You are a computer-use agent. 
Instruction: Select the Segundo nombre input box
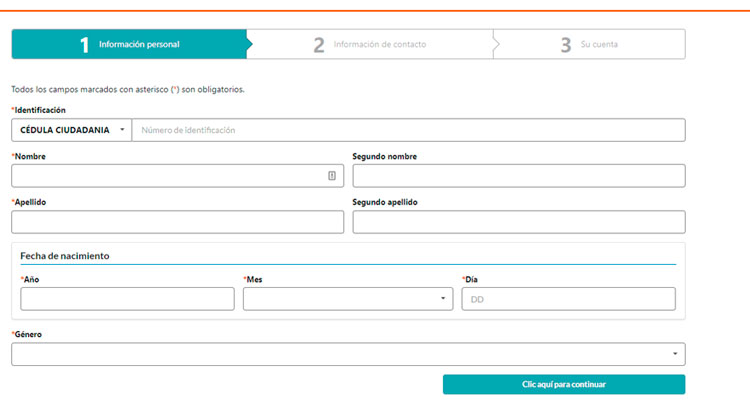518,175
